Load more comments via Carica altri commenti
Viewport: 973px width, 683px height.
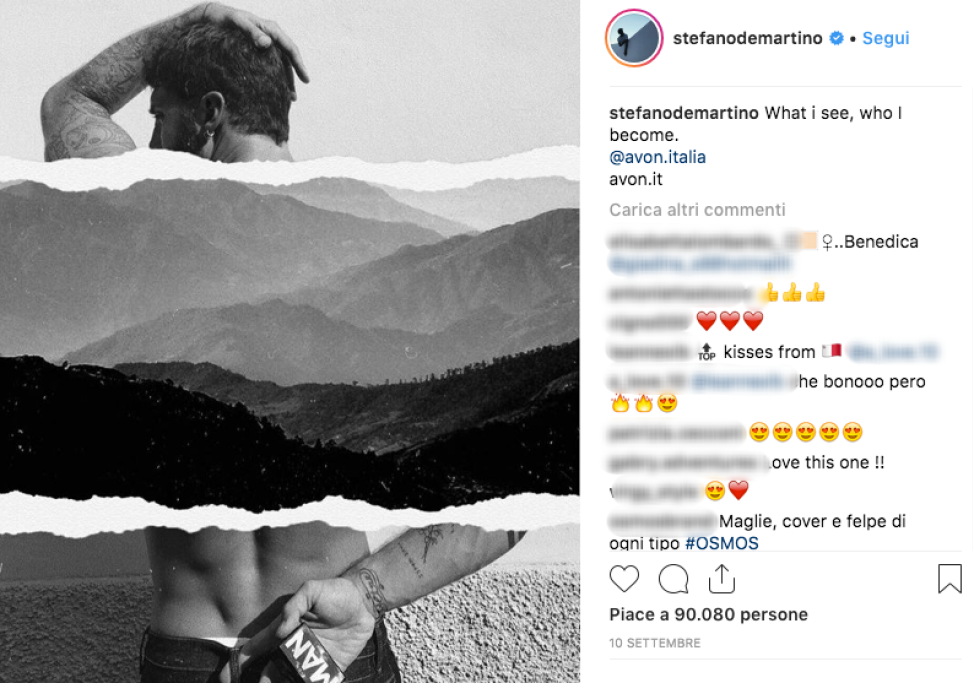[697, 210]
